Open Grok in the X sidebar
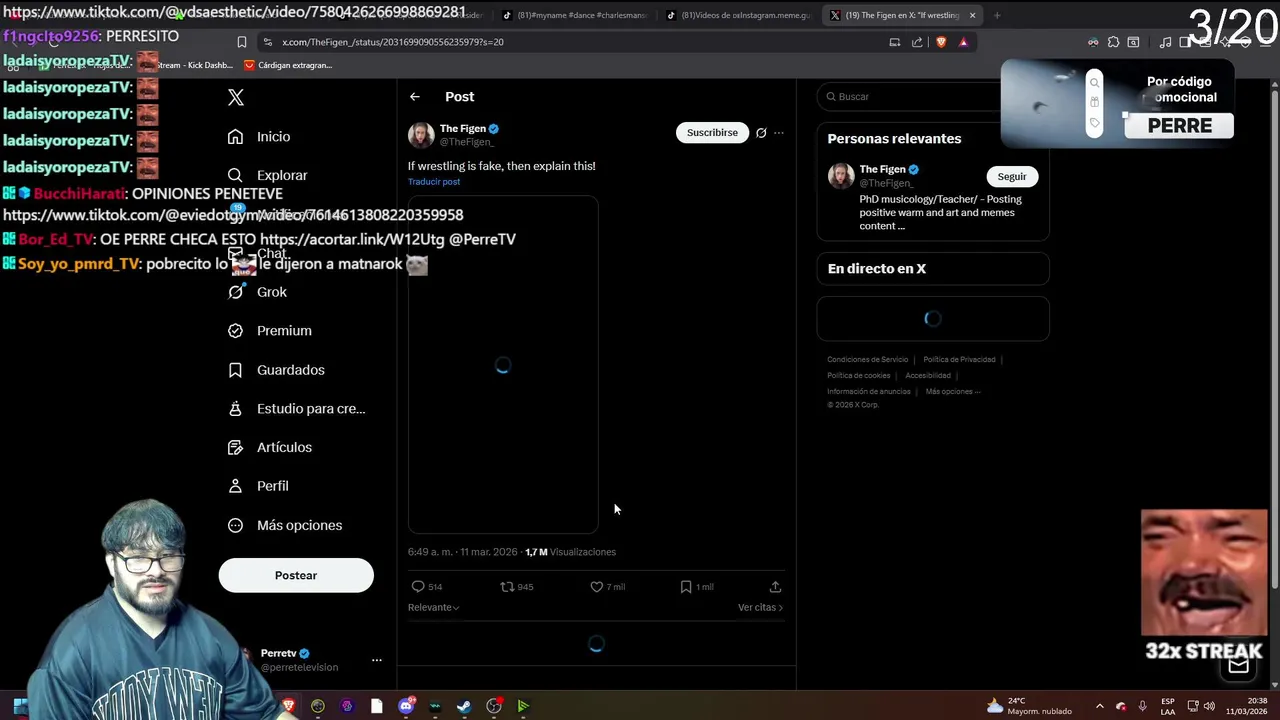 point(257,292)
